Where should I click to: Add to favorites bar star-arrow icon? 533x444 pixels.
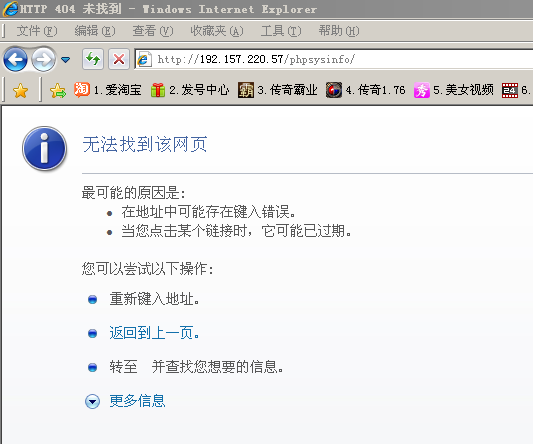coord(58,90)
